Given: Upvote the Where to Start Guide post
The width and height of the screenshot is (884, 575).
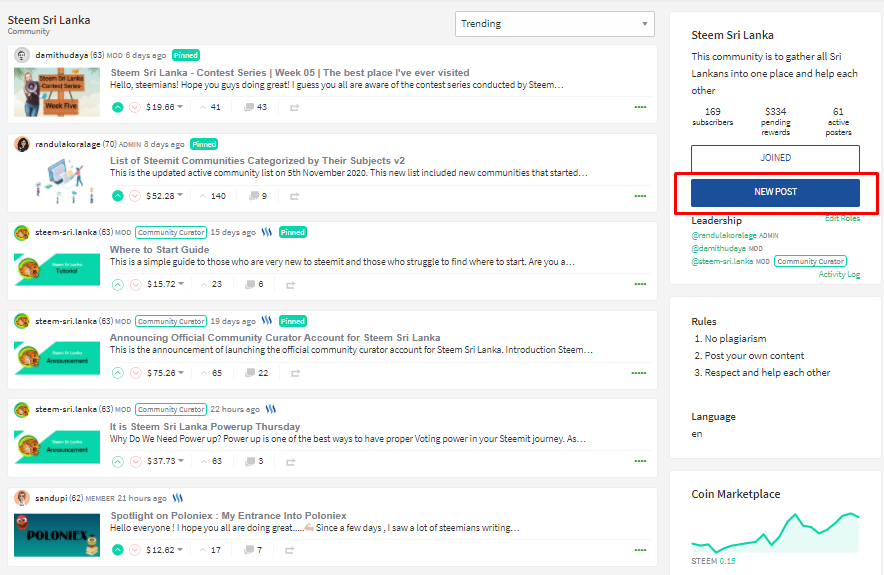Looking at the screenshot, I should [117, 284].
